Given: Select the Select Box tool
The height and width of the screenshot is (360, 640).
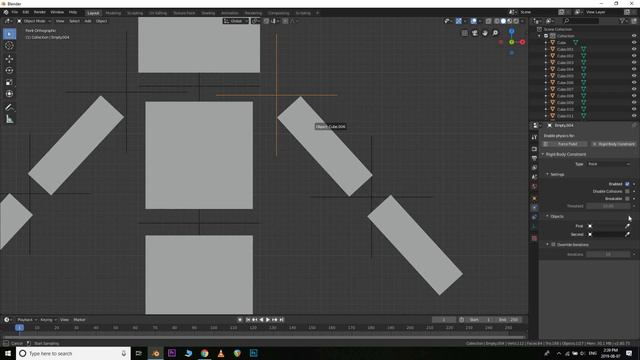Looking at the screenshot, I should tap(9, 34).
